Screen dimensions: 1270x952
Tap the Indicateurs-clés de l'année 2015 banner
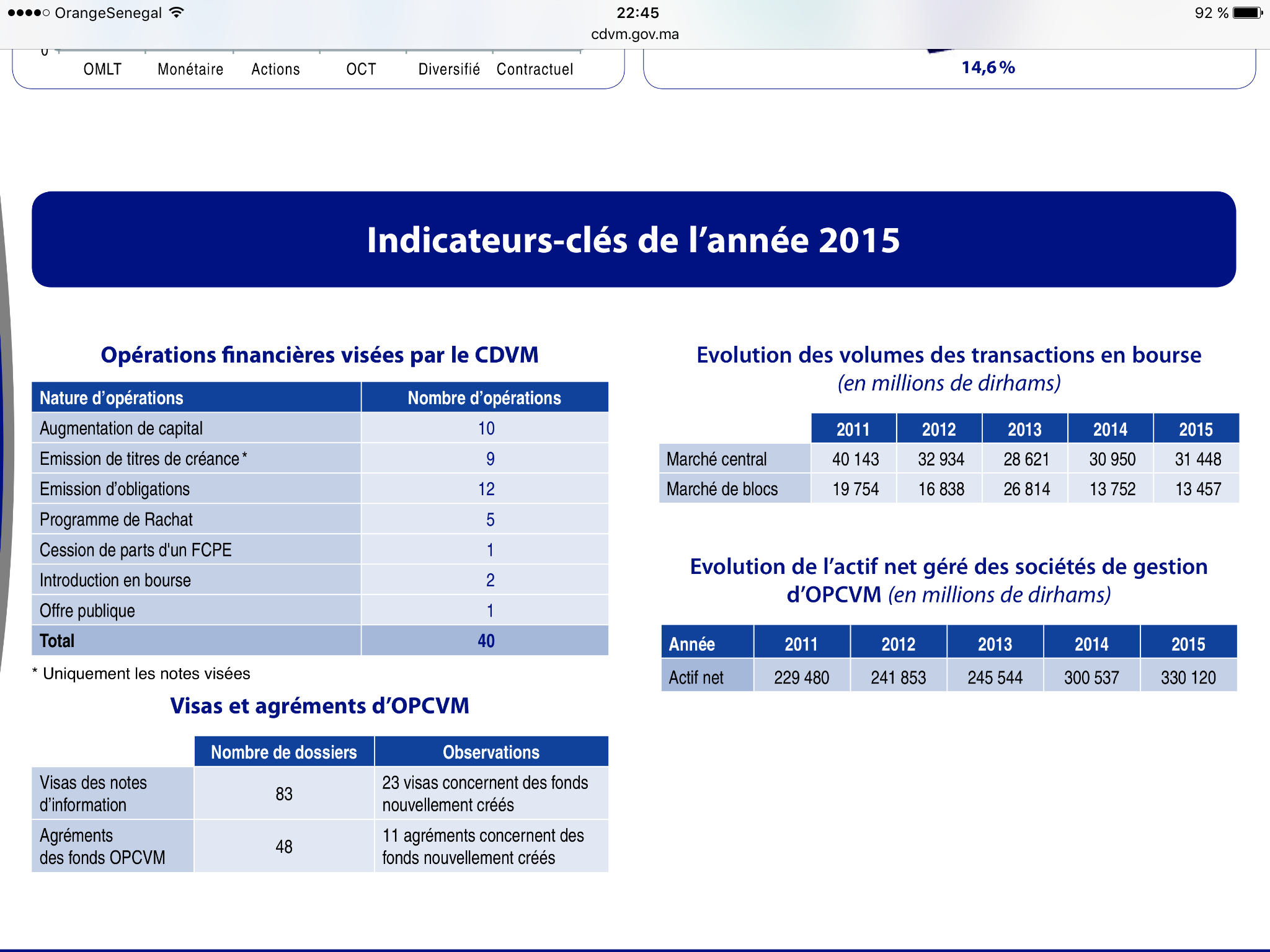click(x=634, y=240)
